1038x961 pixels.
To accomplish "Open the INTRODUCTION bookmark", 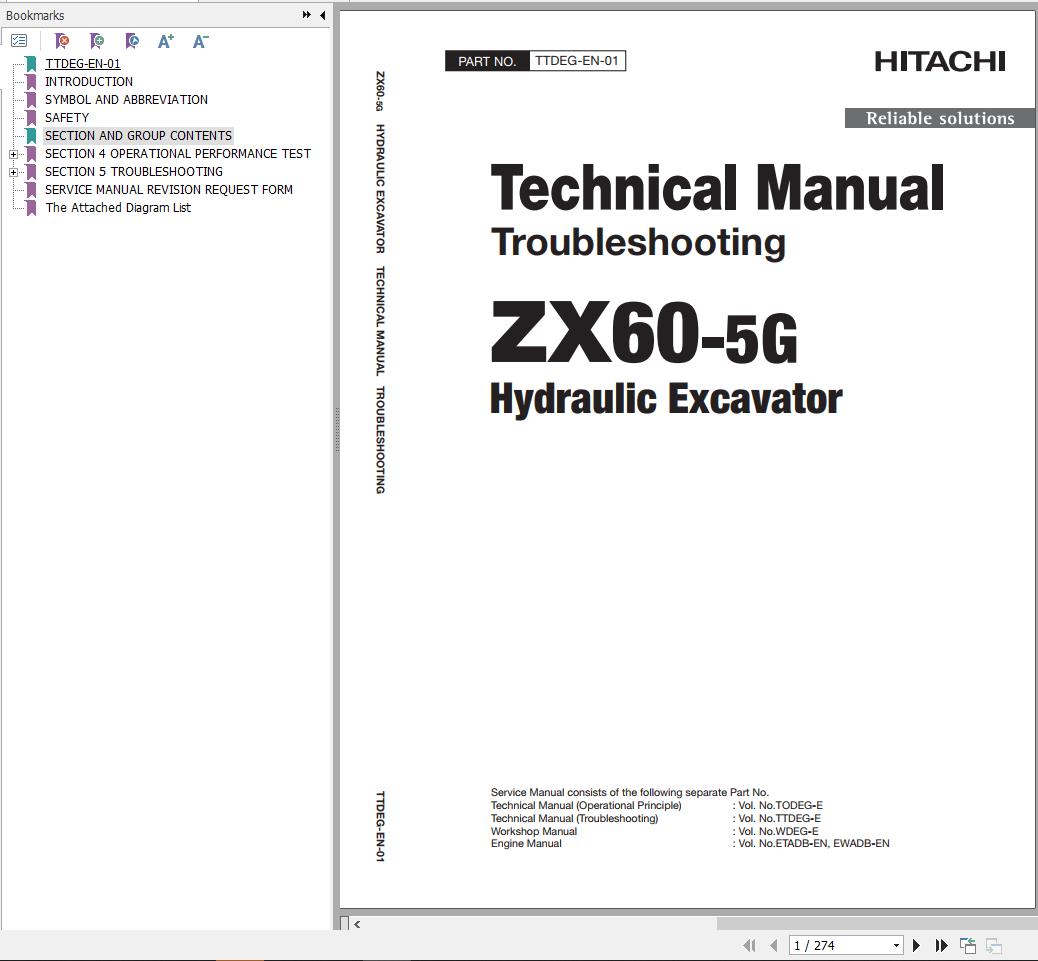I will click(89, 81).
